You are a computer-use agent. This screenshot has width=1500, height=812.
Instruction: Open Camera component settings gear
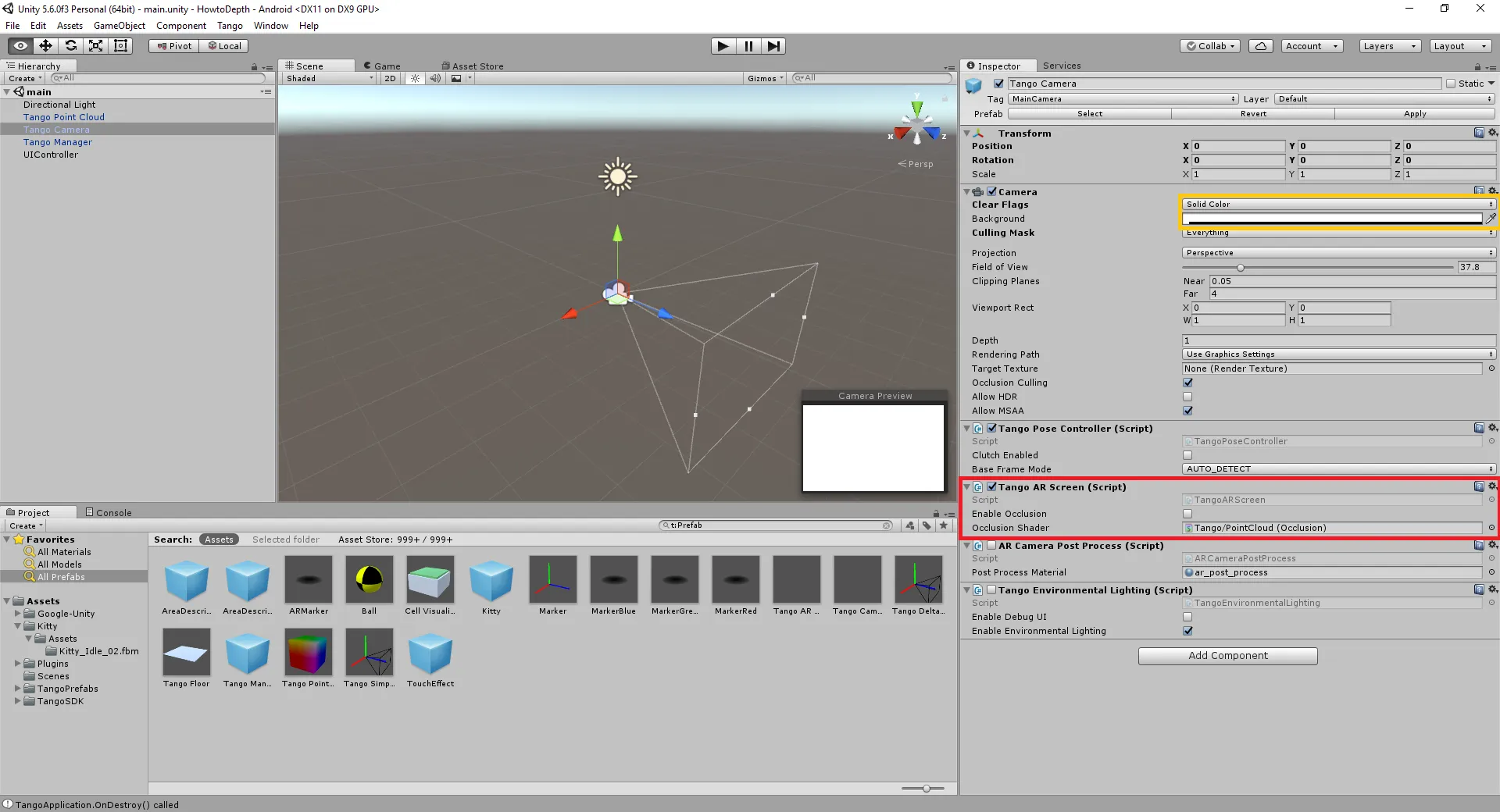(1492, 191)
